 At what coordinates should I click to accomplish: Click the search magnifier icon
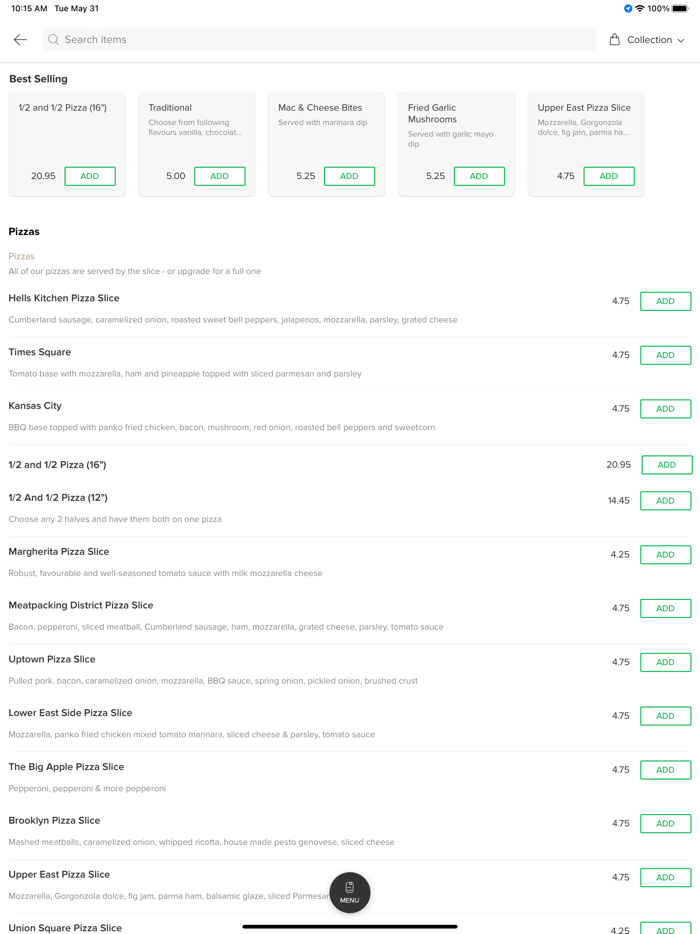click(x=54, y=40)
